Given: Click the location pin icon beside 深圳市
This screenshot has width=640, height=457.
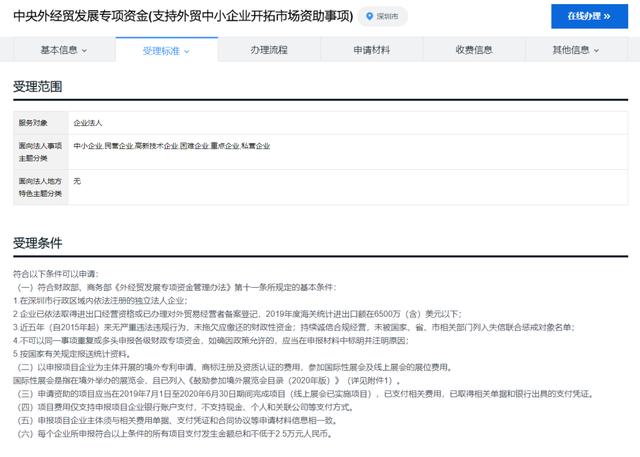Looking at the screenshot, I should (x=369, y=16).
